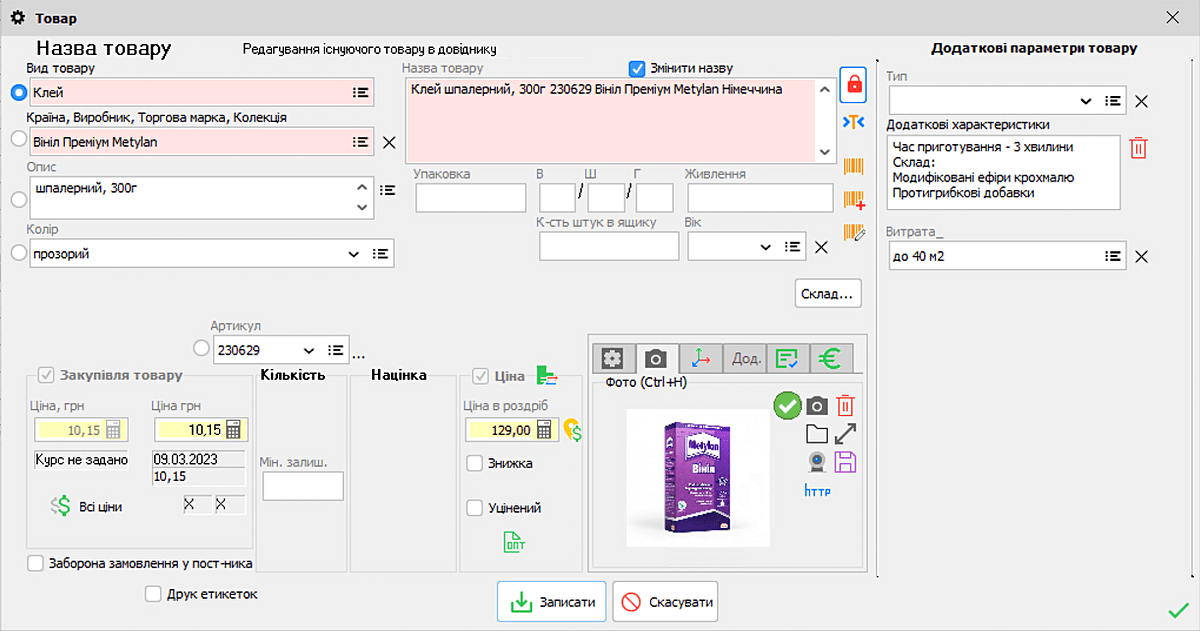Open folder icon to browse photo file
Image resolution: width=1200 pixels, height=631 pixels.
817,434
